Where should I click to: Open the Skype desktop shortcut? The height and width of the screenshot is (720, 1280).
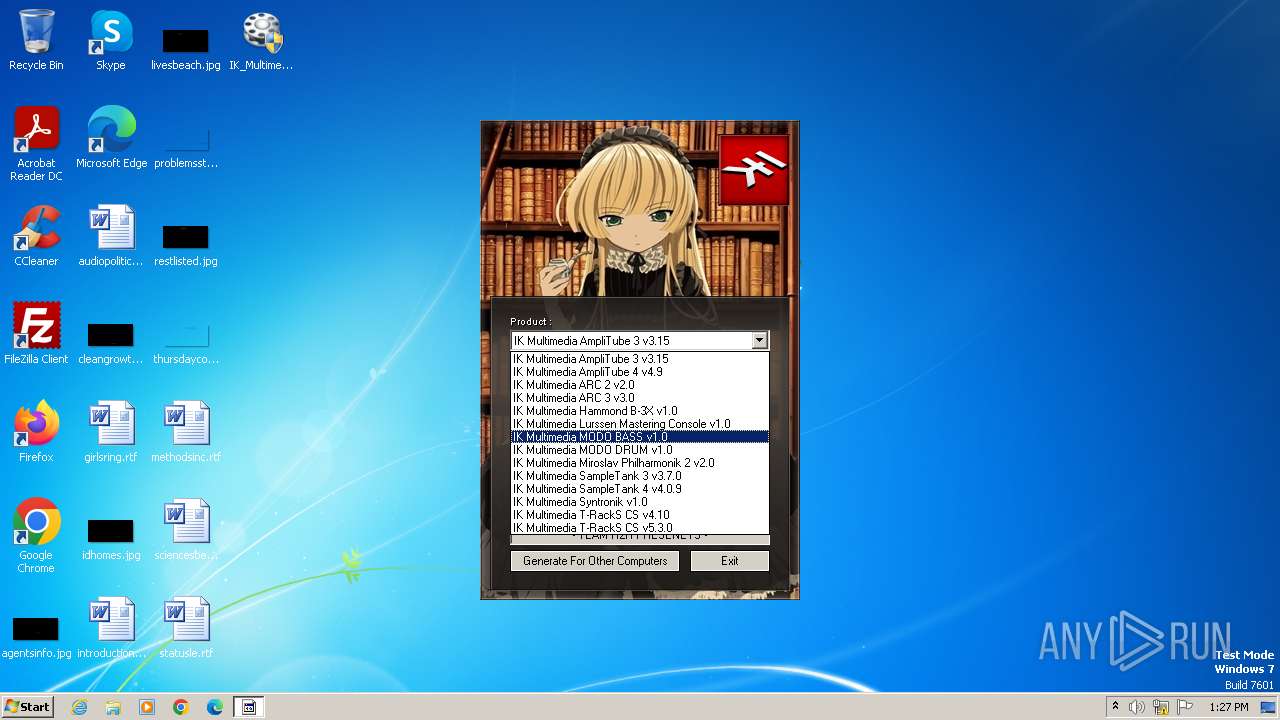pos(110,40)
